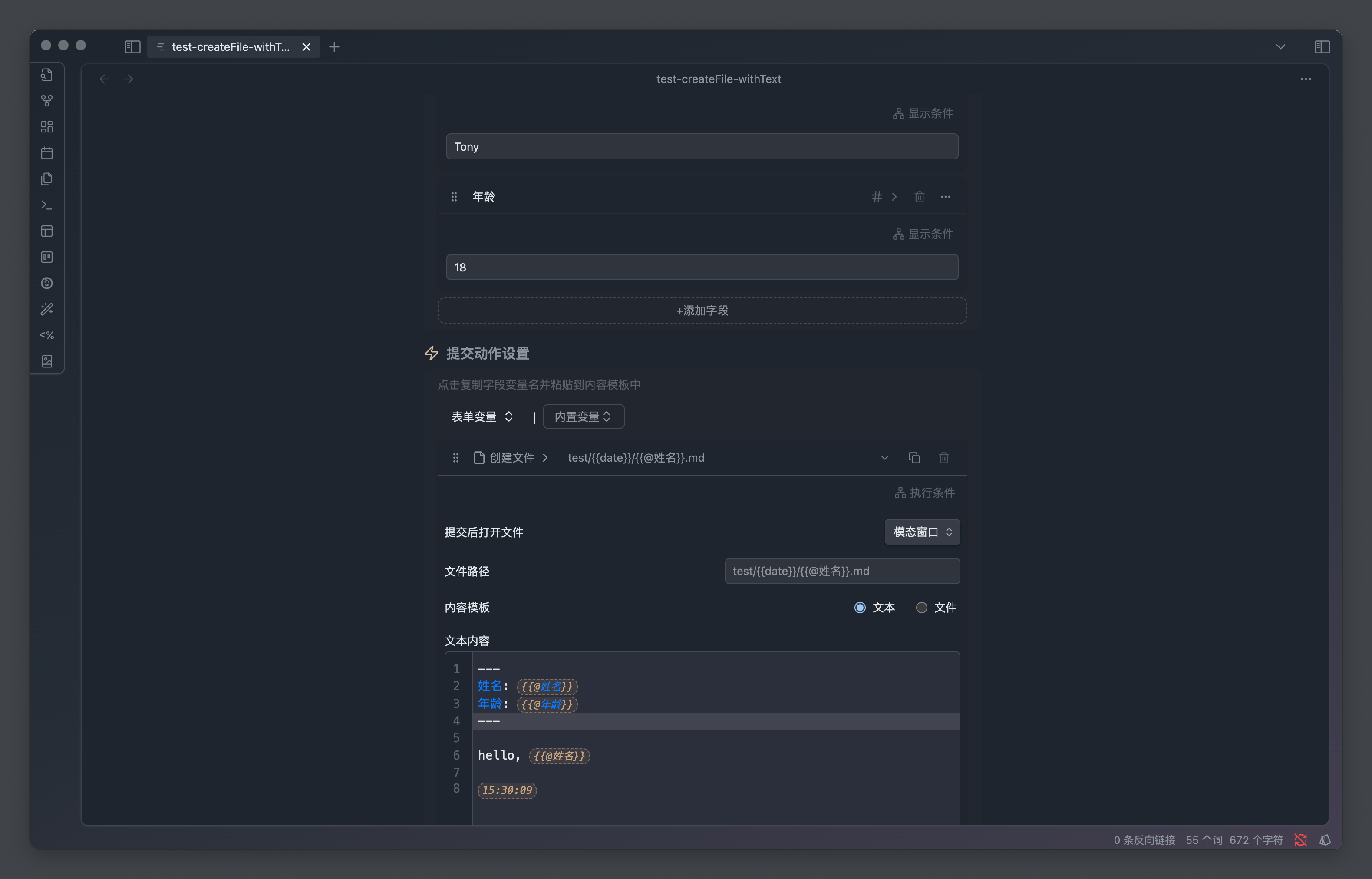Click the calendar daily note icon

(x=47, y=153)
